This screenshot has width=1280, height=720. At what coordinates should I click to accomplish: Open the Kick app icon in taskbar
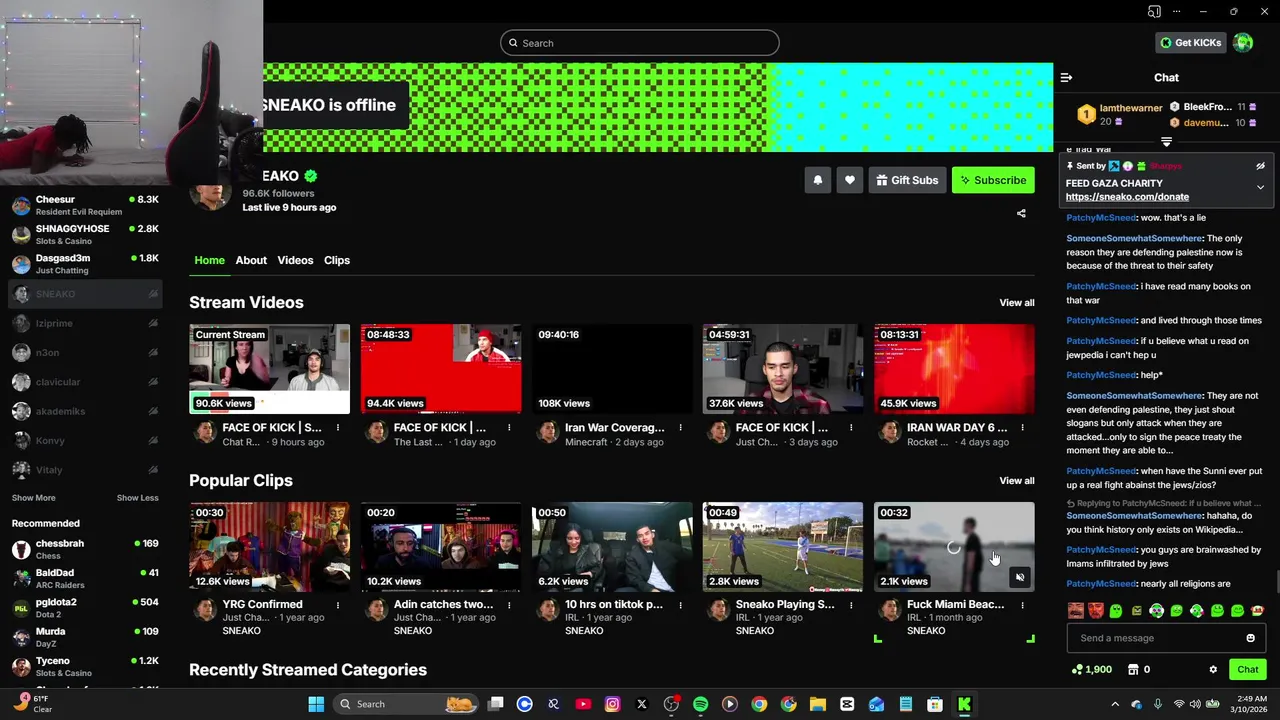pyautogui.click(x=964, y=704)
